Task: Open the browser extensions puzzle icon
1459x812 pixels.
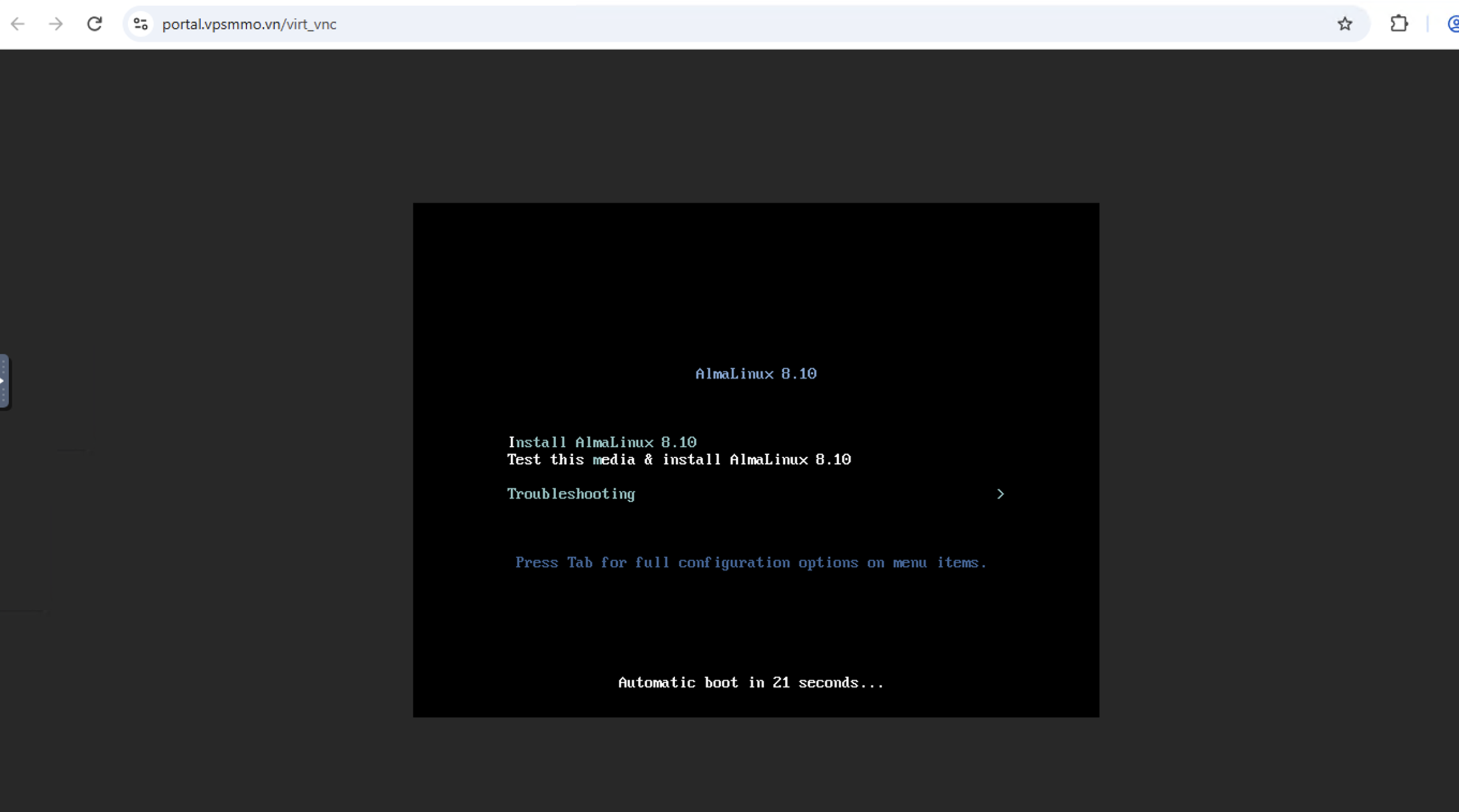Action: click(1399, 24)
